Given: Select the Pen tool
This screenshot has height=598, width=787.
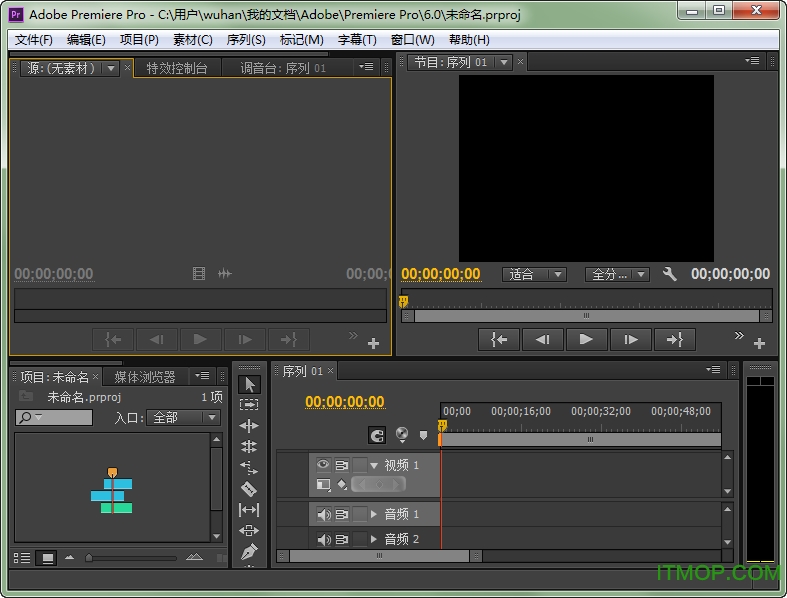Looking at the screenshot, I should (249, 552).
